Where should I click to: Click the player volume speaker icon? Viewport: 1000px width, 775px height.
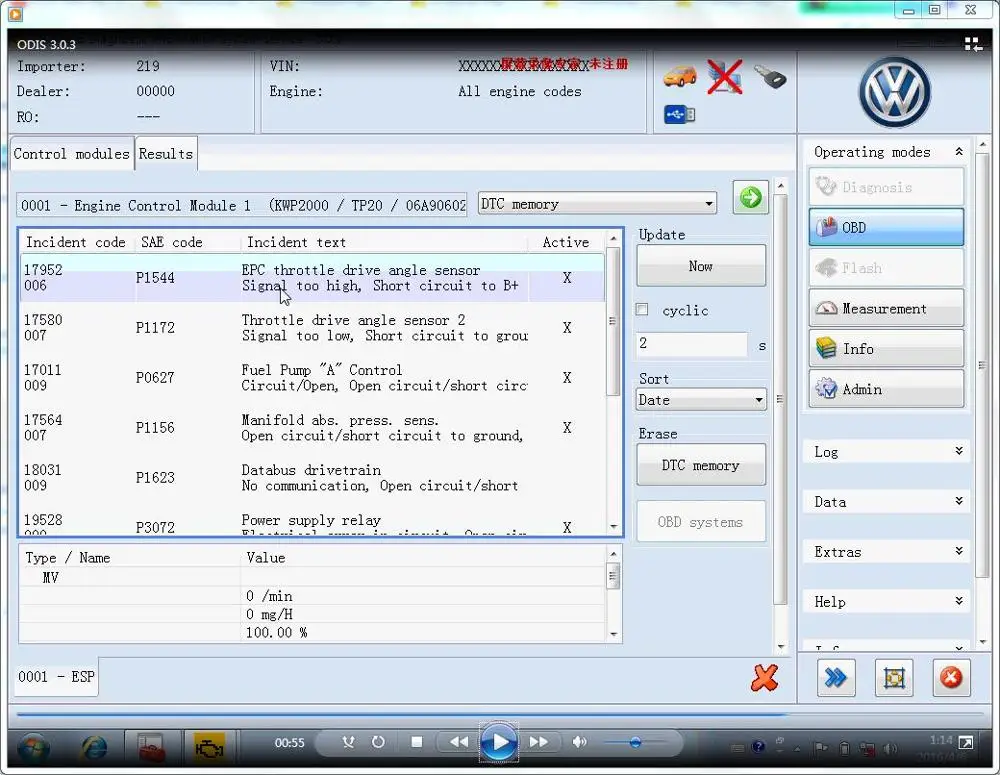pyautogui.click(x=578, y=742)
